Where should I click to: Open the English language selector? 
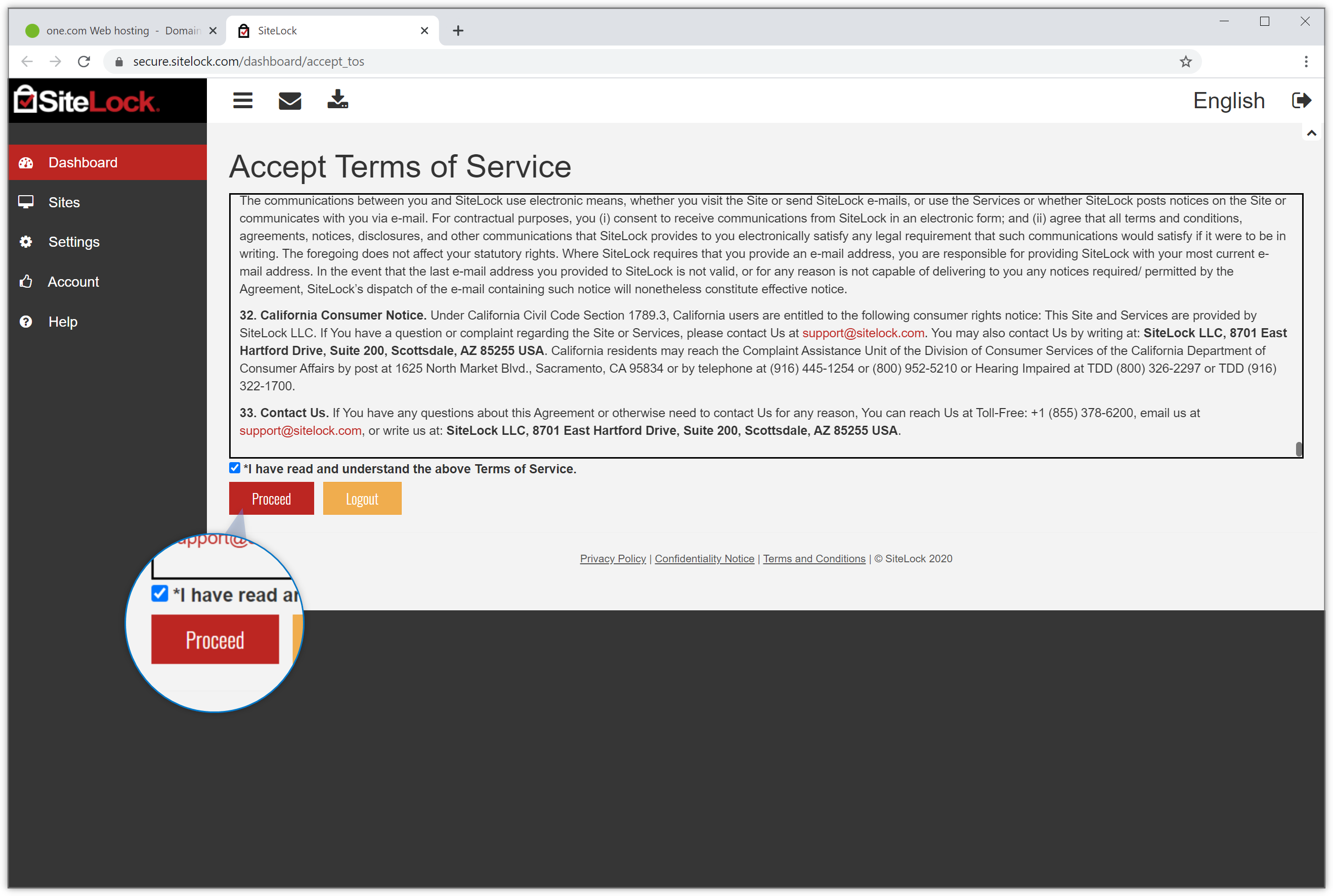point(1228,101)
